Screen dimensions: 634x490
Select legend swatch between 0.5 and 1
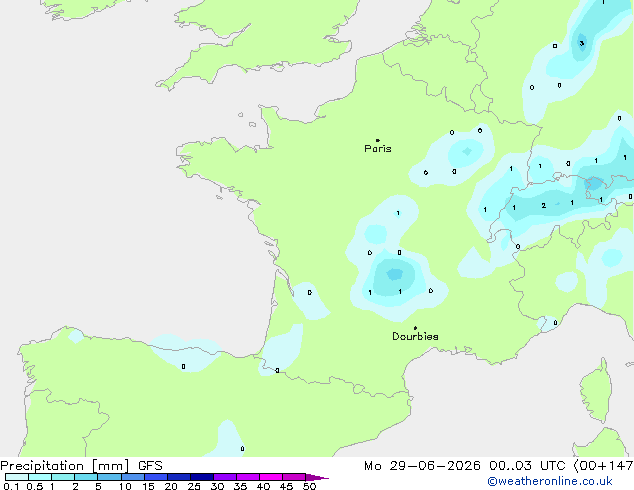pos(40,477)
